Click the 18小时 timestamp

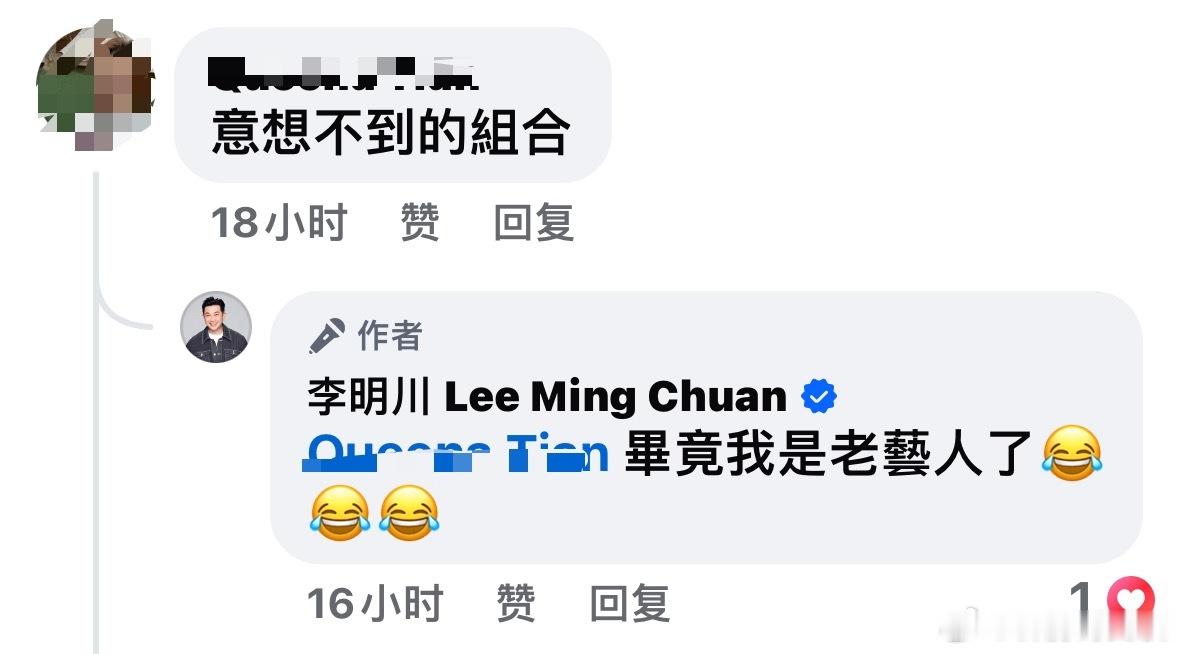tap(279, 223)
